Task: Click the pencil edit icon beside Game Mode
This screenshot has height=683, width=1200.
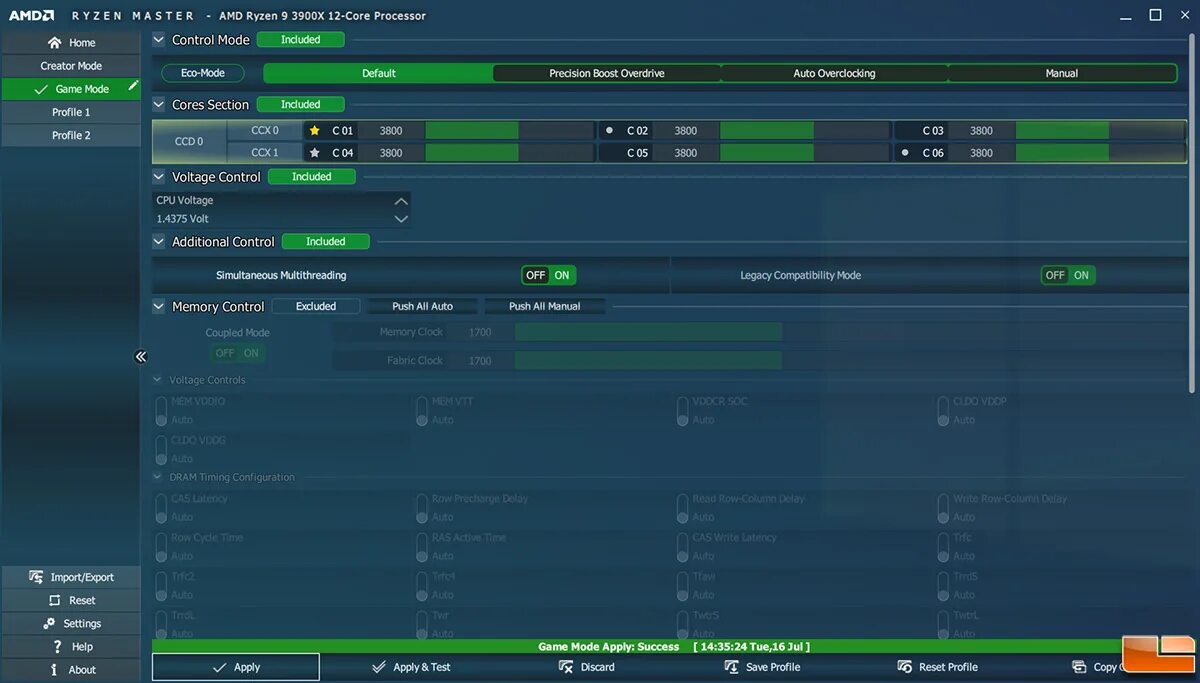Action: pos(133,87)
